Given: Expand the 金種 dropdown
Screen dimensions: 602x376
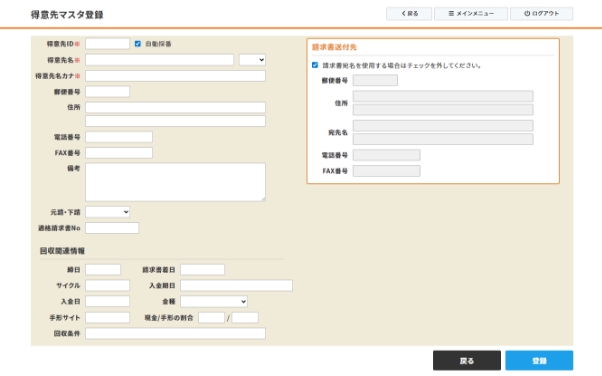Looking at the screenshot, I should [214, 301].
